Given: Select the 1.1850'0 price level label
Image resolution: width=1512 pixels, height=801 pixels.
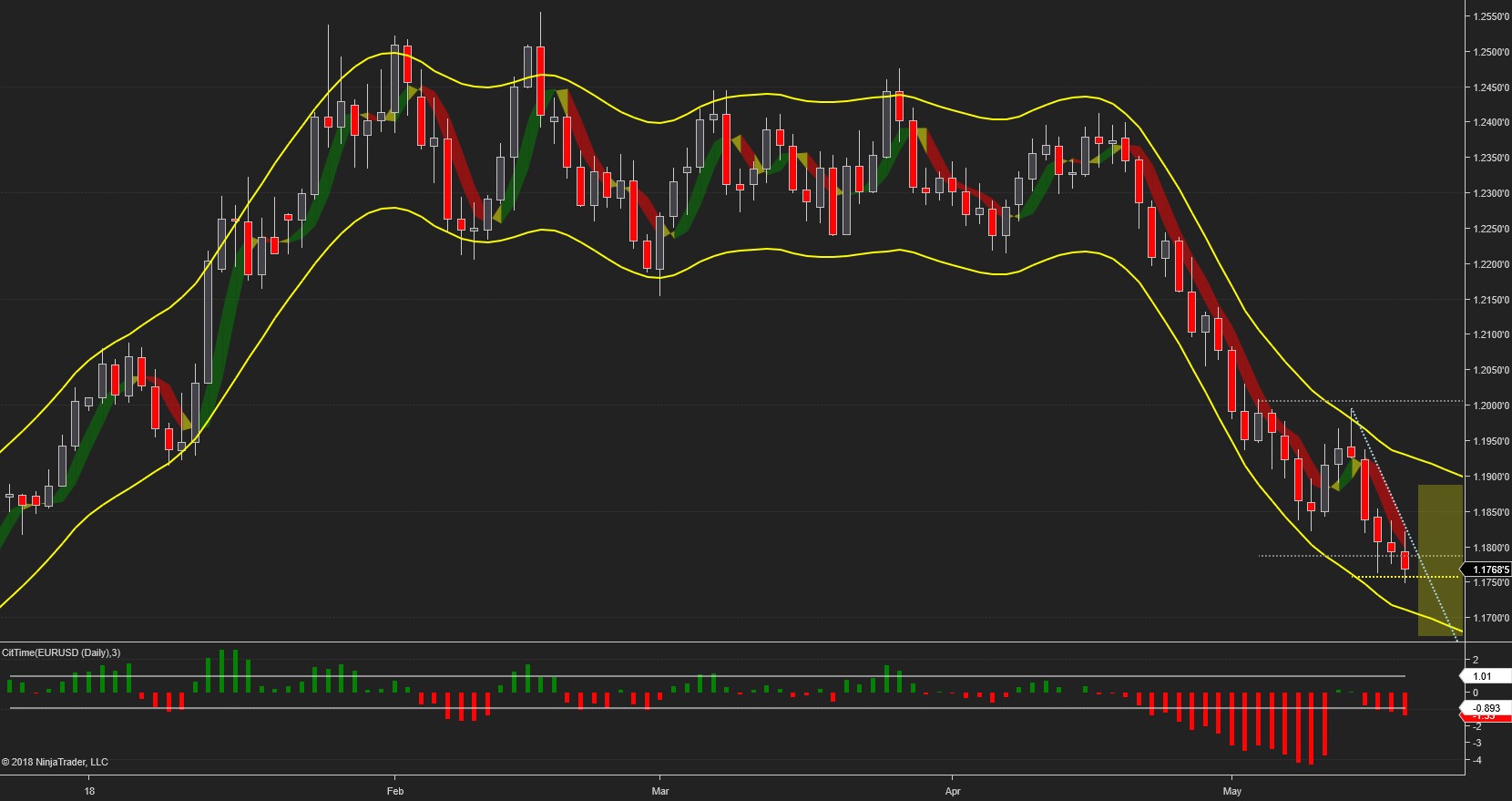Looking at the screenshot, I should coord(1491,512).
